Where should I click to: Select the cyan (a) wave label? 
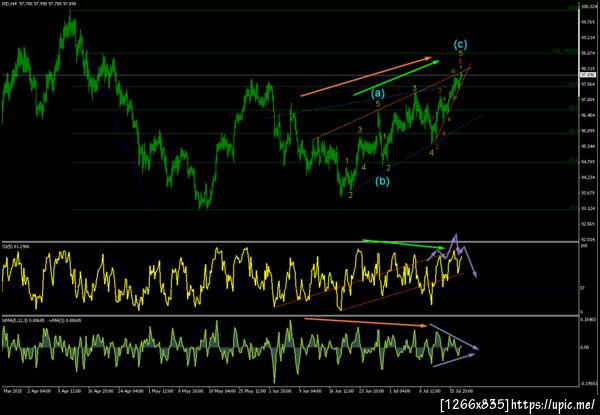[x=378, y=93]
